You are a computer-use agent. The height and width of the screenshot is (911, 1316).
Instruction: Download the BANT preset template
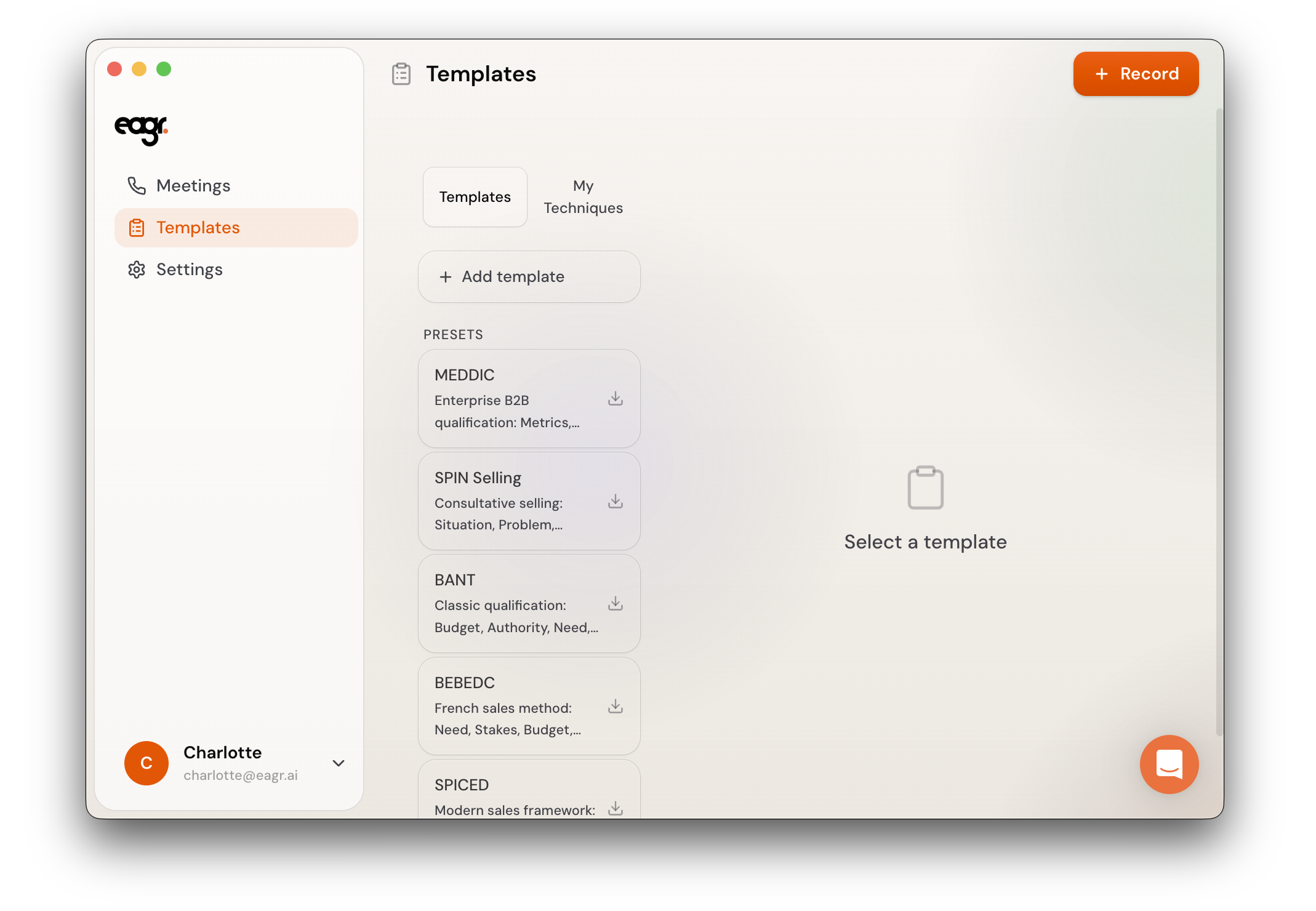[615, 604]
